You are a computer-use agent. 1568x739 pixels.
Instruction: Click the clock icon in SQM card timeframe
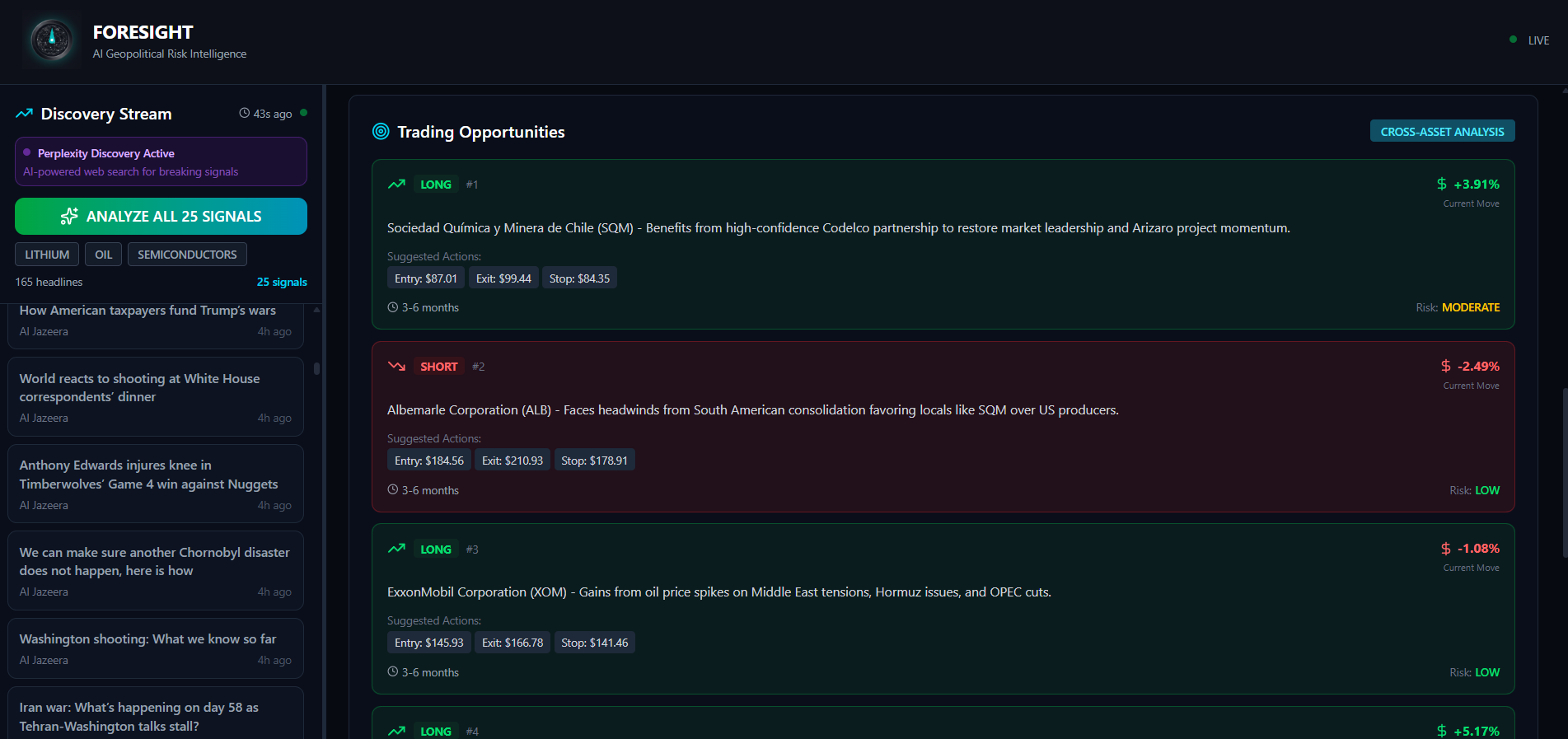click(393, 307)
